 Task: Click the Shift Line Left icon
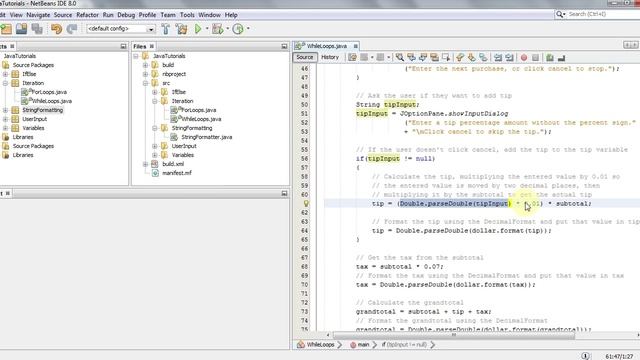(x=498, y=58)
